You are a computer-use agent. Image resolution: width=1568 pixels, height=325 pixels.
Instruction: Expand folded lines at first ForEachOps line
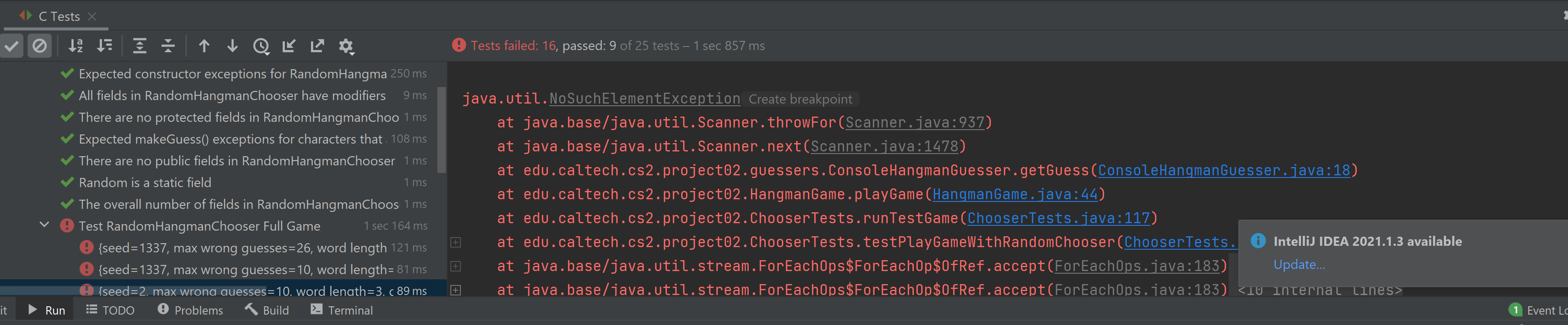[455, 266]
